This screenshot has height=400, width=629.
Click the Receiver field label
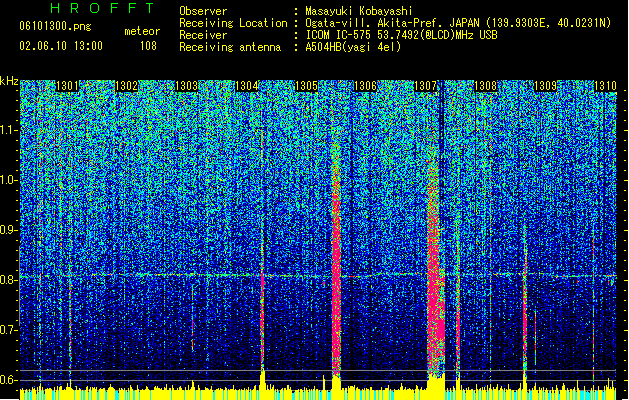[203, 35]
